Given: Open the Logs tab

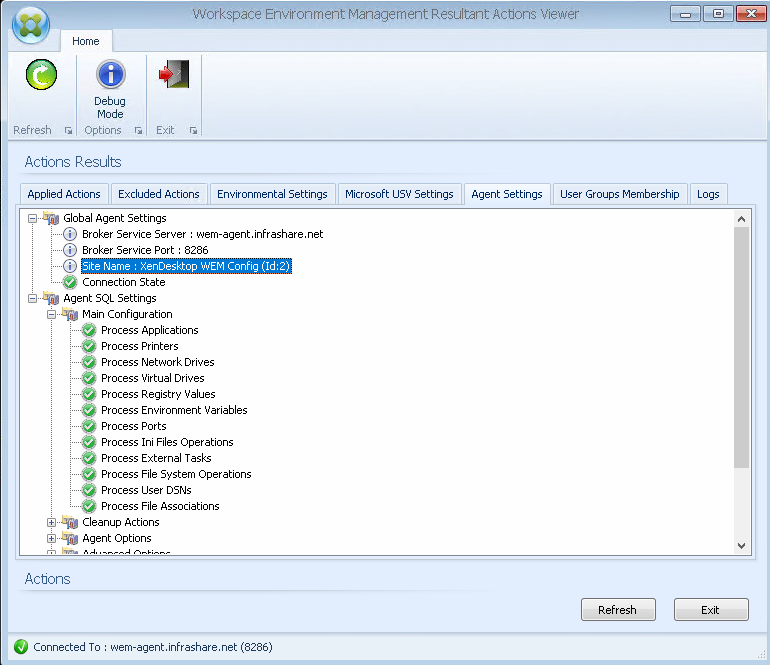Looking at the screenshot, I should click(x=708, y=194).
